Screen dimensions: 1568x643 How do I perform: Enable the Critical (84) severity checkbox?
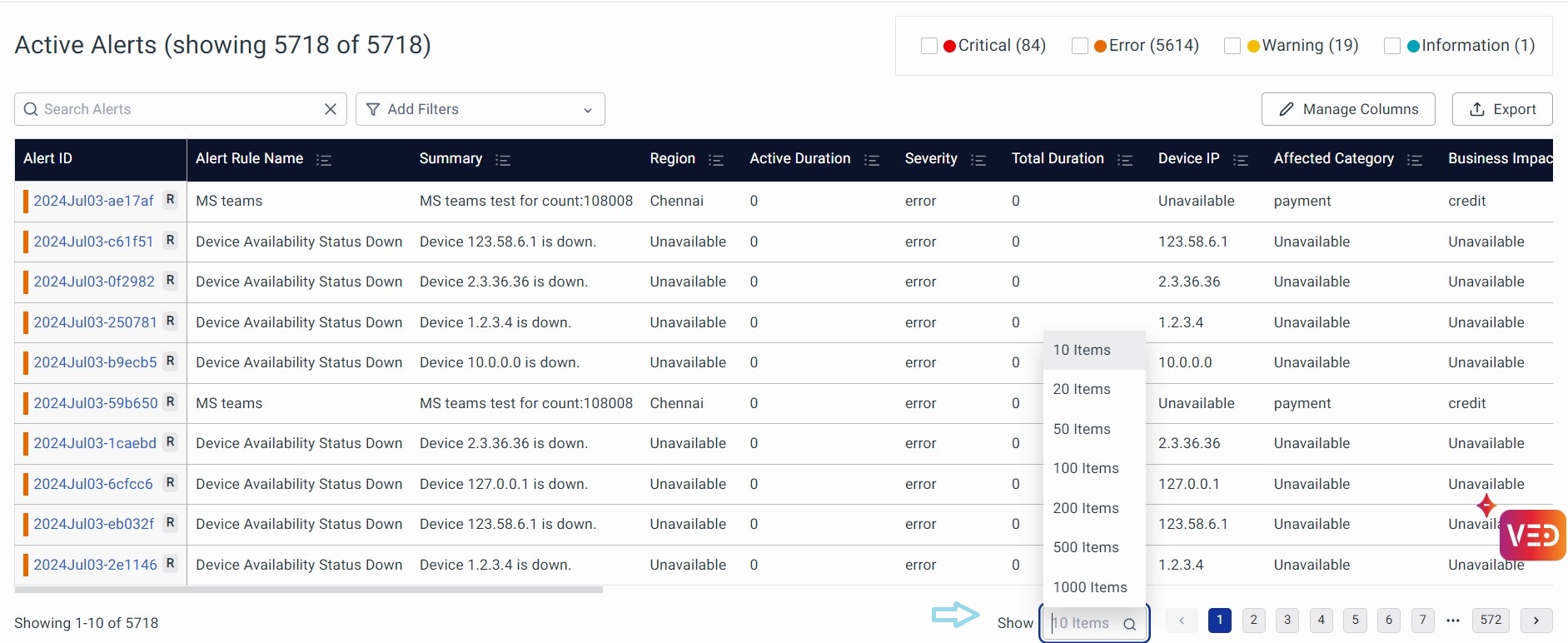tap(929, 46)
